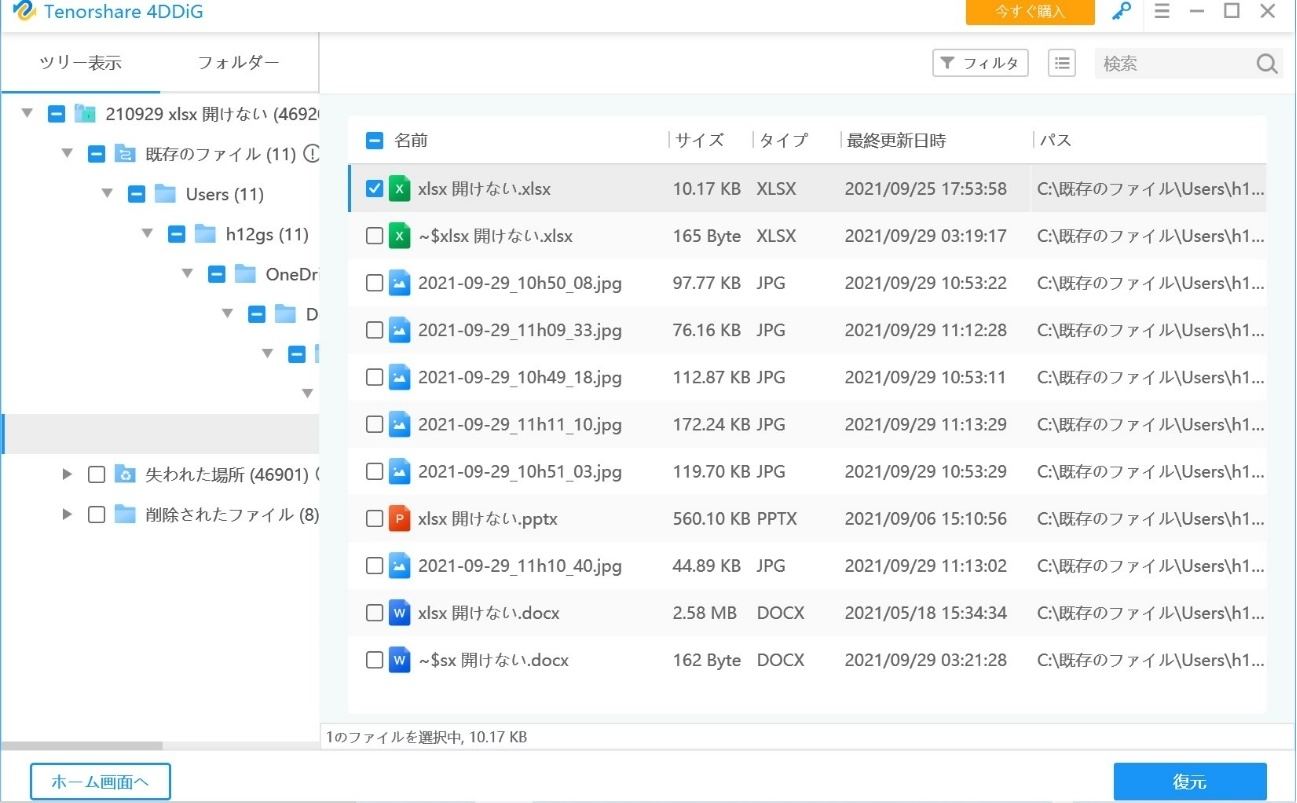This screenshot has width=1297, height=803.
Task: Click image icon of 2021-09-29_10h50_08.jpg
Action: 400,283
